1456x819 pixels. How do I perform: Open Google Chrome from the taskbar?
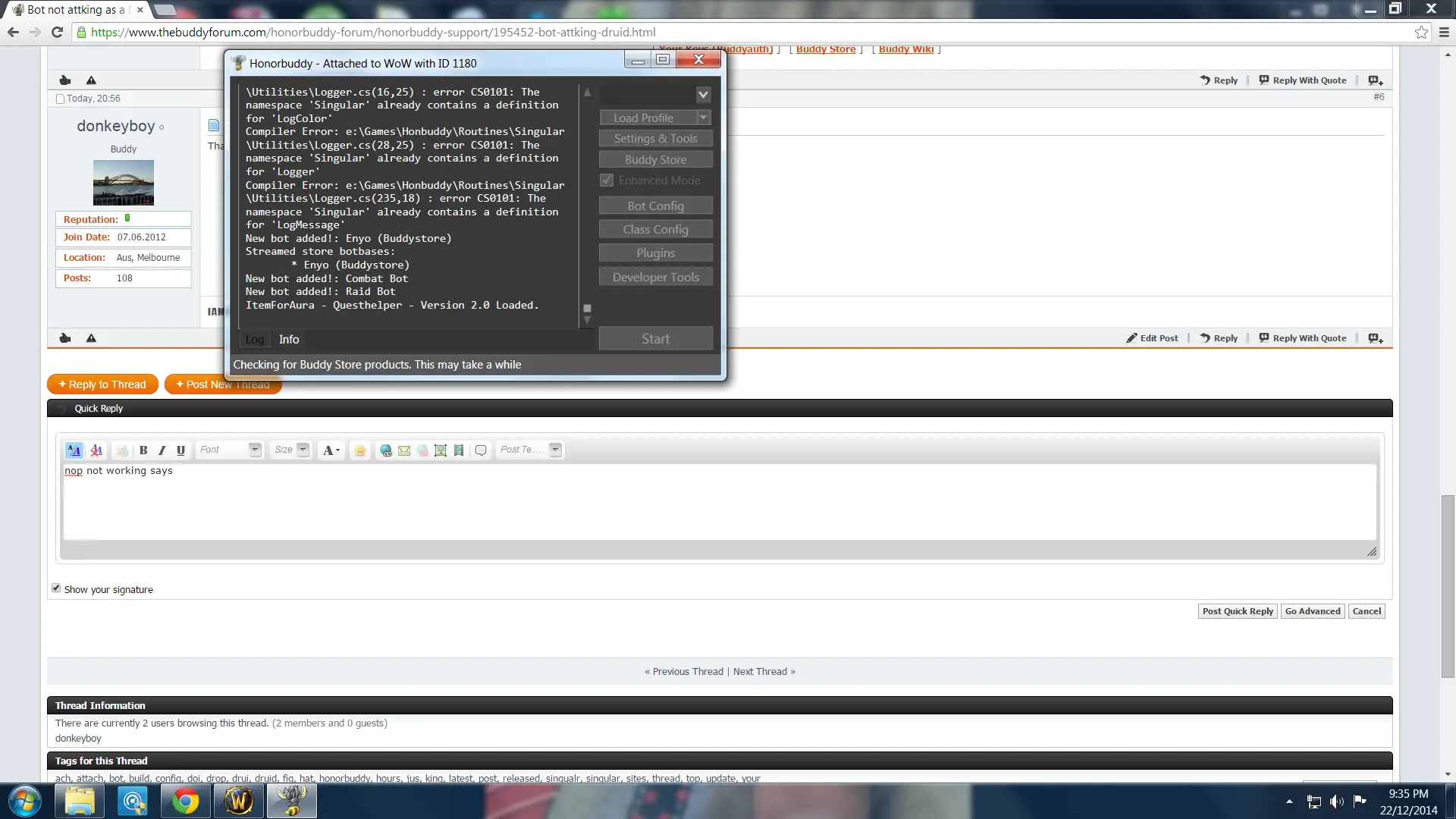[185, 801]
